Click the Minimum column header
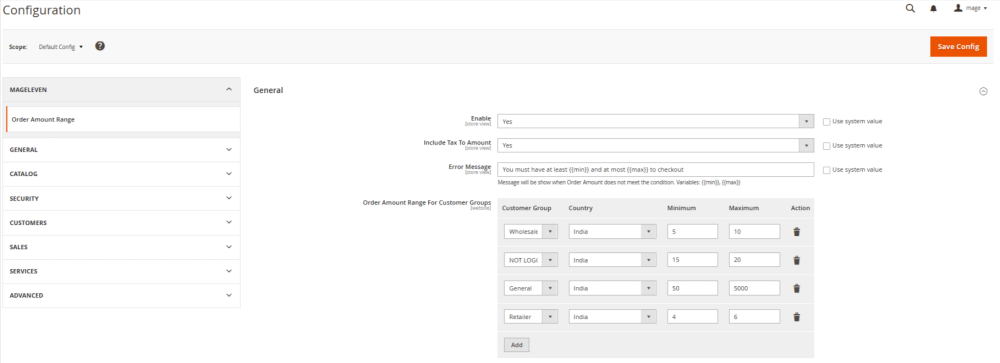Image resolution: width=1000 pixels, height=363 pixels. point(681,208)
